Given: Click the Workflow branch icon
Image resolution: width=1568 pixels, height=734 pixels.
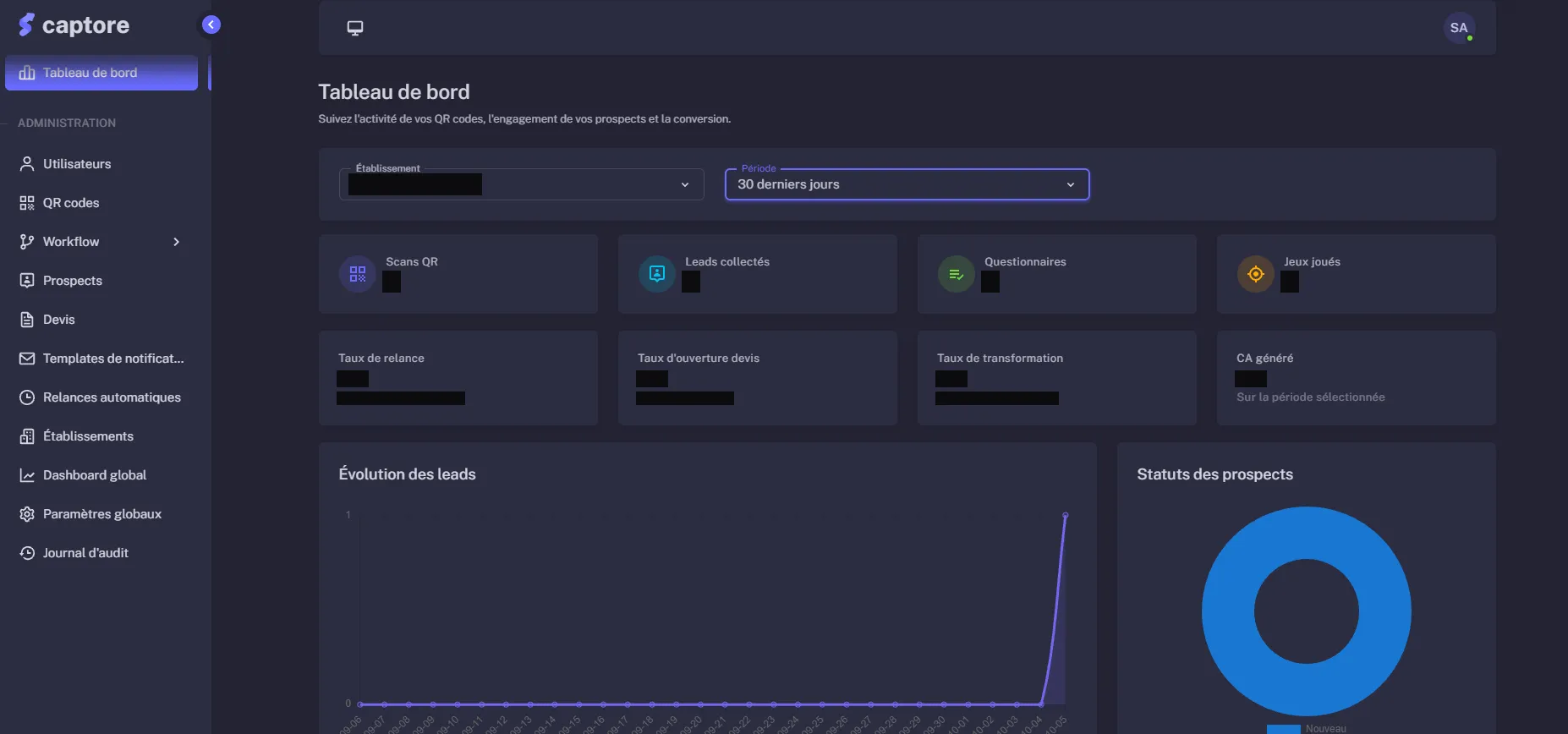Looking at the screenshot, I should (27, 242).
